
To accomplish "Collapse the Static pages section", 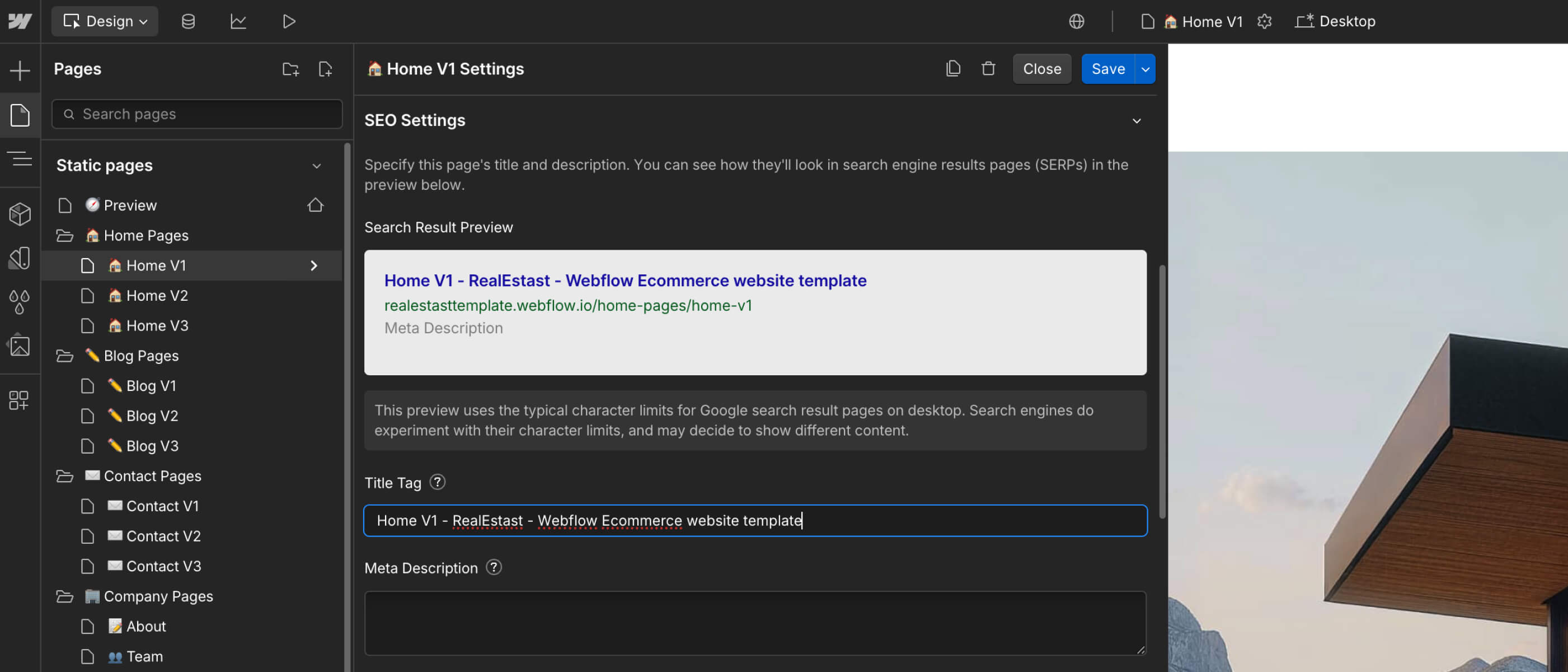I will 316,165.
